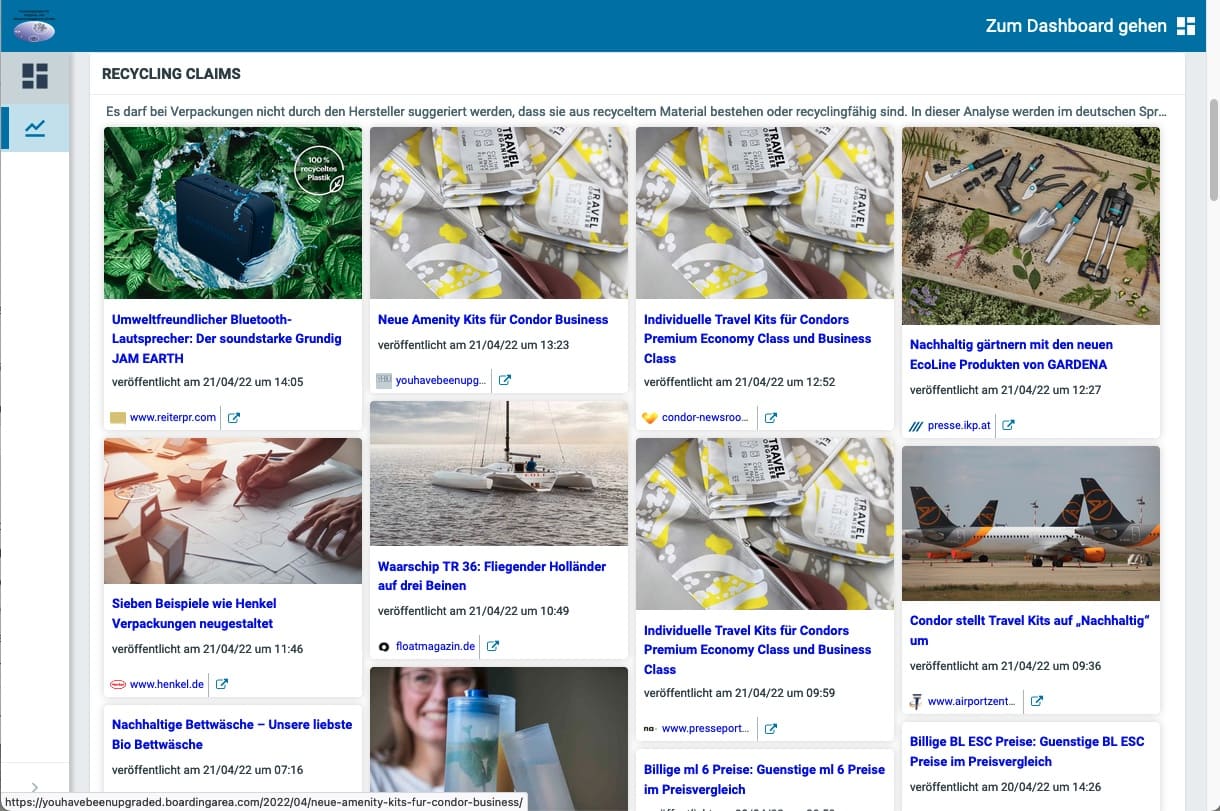Open external link icon beside www.henkel.de

point(222,684)
